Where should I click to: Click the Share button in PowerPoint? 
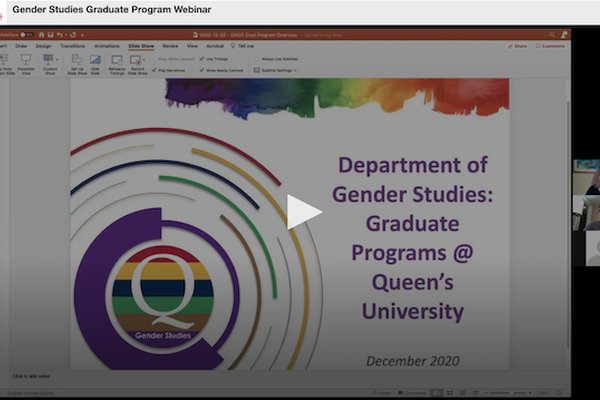(x=517, y=46)
